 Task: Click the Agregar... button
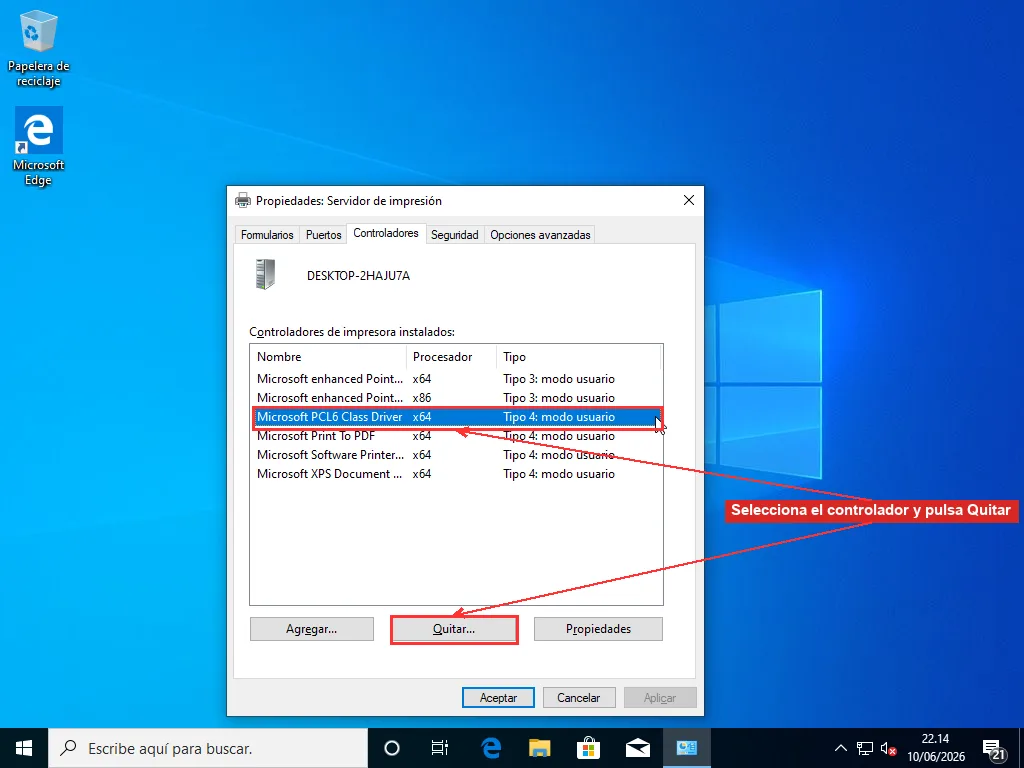tap(312, 629)
